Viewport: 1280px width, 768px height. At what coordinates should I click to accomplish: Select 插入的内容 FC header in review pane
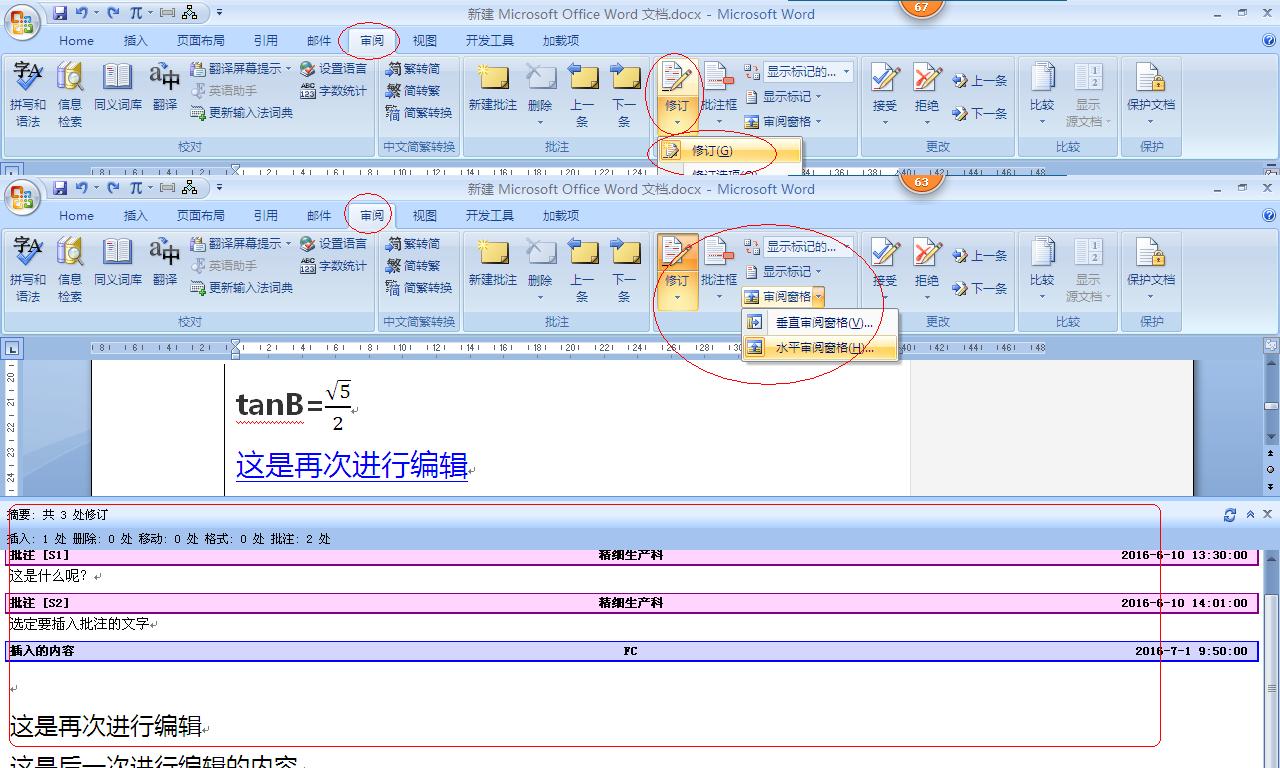pos(632,651)
